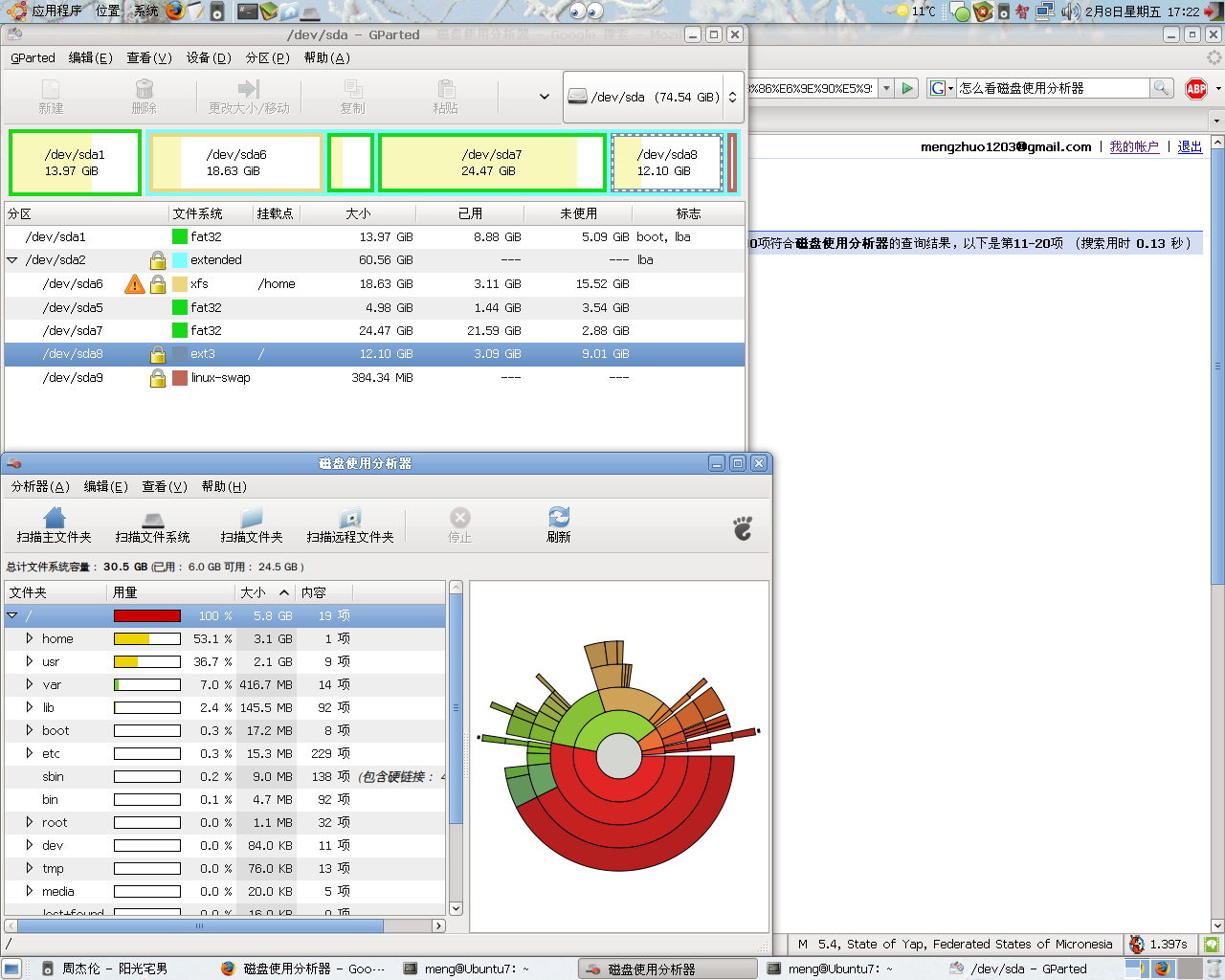Click the Google search input field
The width and height of the screenshot is (1225, 980).
(x=1053, y=88)
